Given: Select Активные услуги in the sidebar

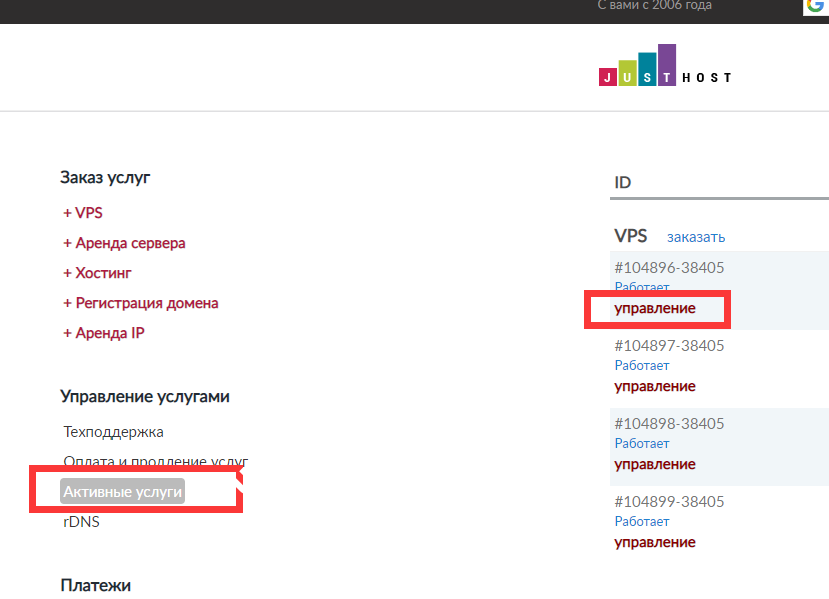Looking at the screenshot, I should (x=122, y=490).
